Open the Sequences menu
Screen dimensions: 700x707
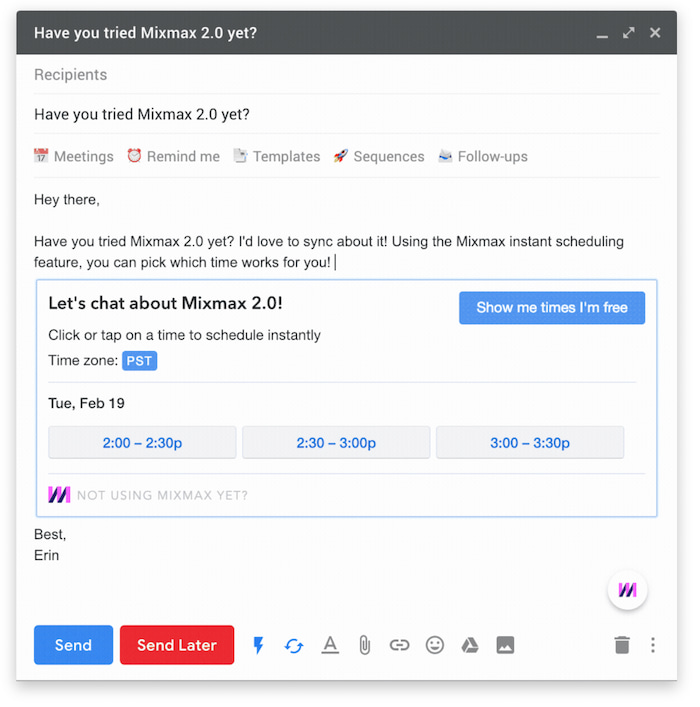click(379, 157)
